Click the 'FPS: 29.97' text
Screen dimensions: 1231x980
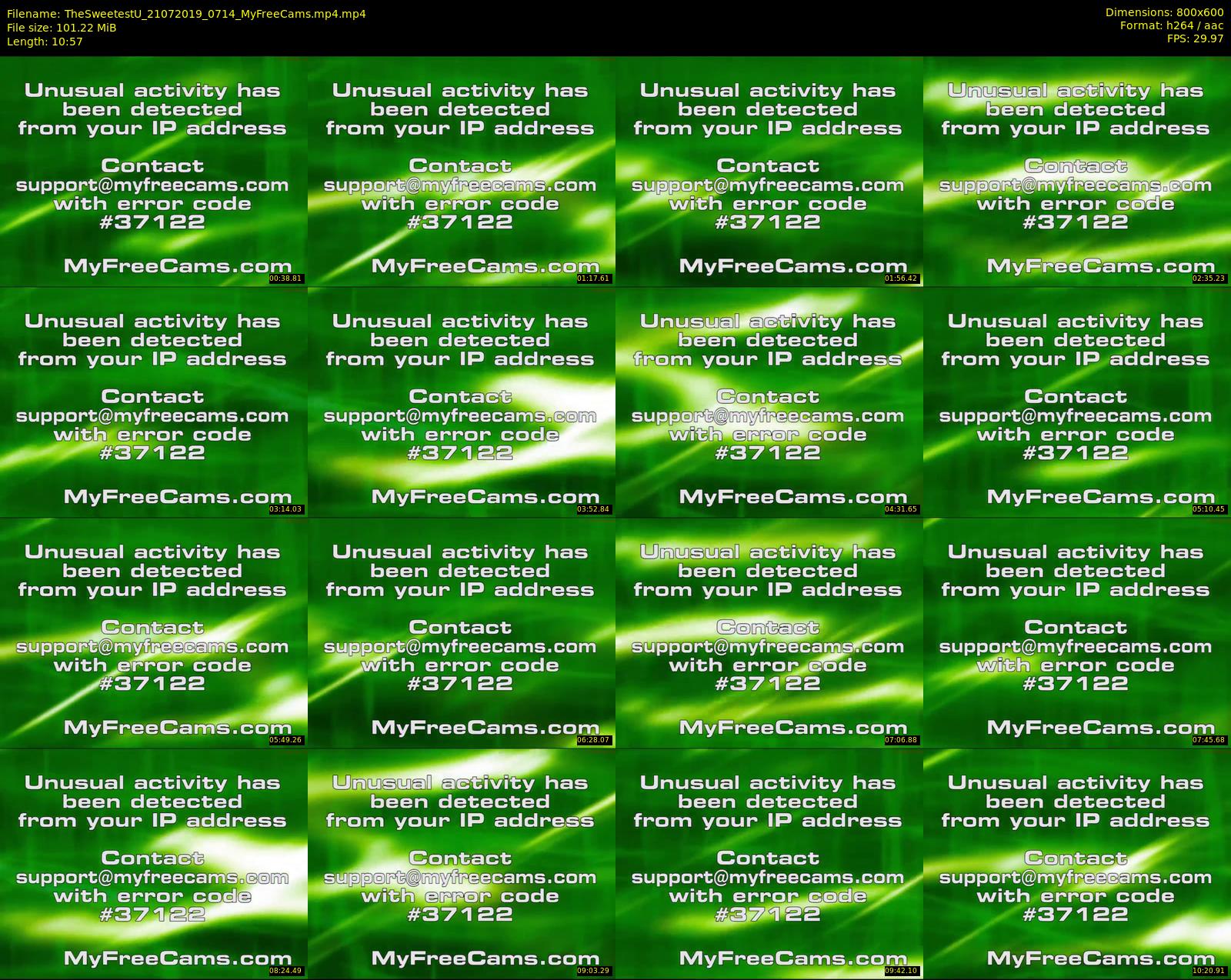tap(1196, 38)
